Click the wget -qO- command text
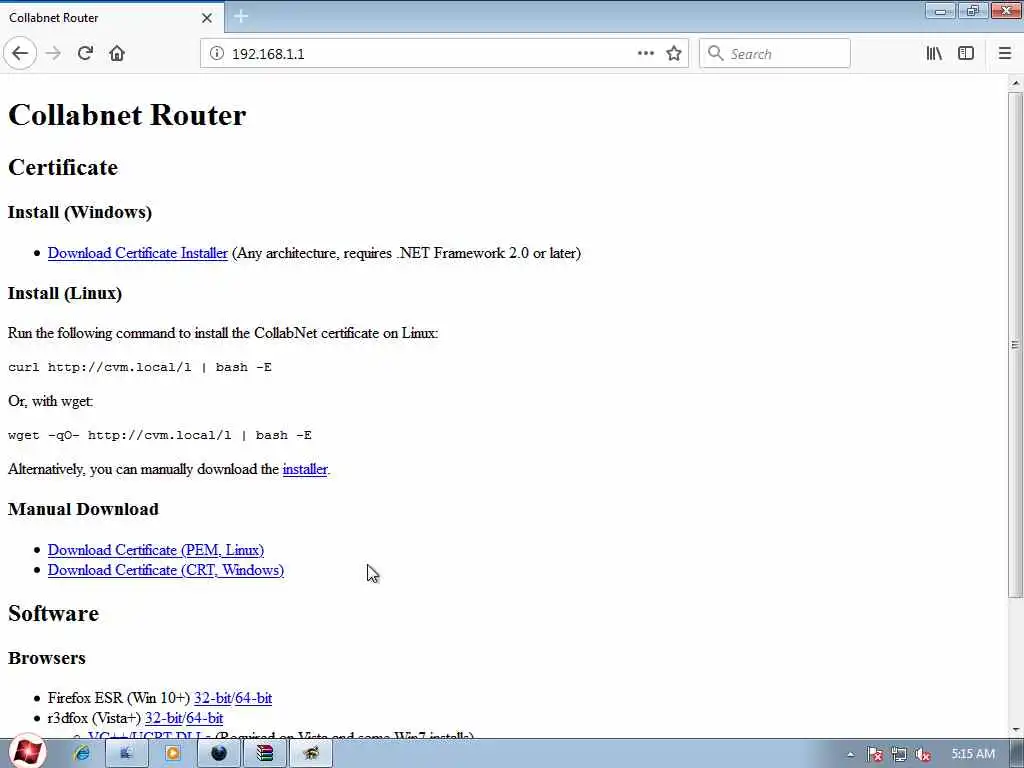The width and height of the screenshot is (1024, 768). click(x=160, y=435)
